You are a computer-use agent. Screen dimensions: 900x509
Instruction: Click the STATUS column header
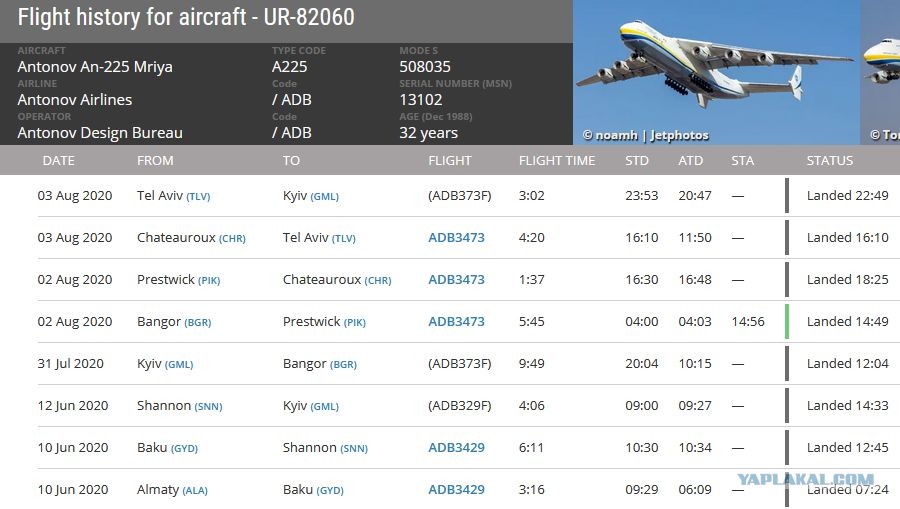coord(829,161)
